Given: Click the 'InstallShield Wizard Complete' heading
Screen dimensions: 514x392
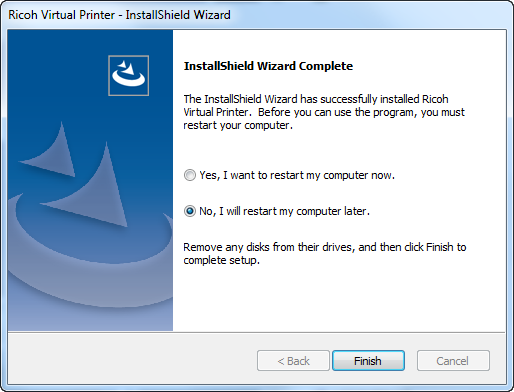Looking at the screenshot, I should tap(268, 66).
